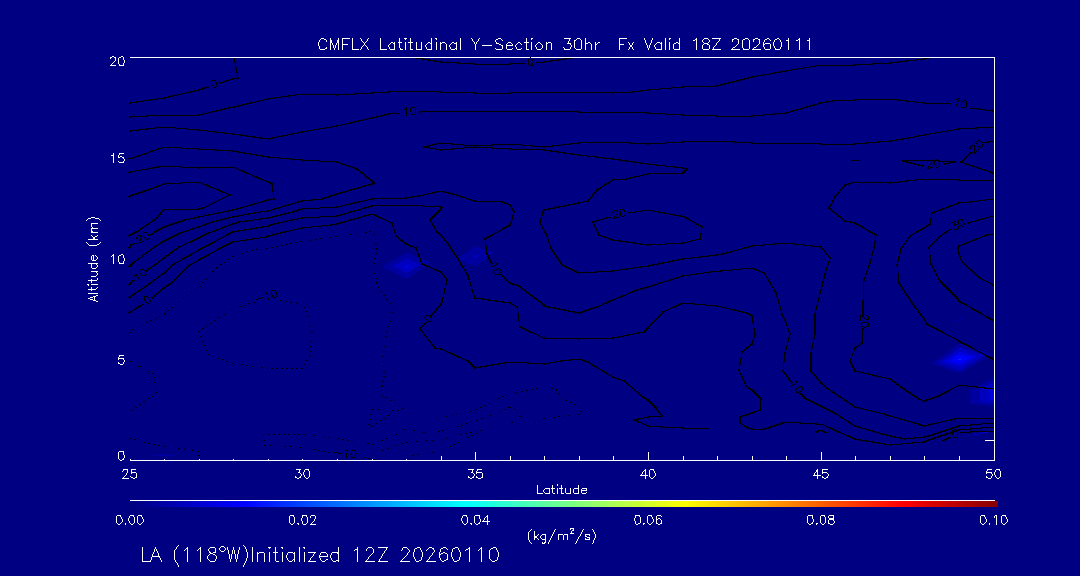This screenshot has width=1080, height=576.
Task: Select the latitude axis tick label 45
Action: 821,475
